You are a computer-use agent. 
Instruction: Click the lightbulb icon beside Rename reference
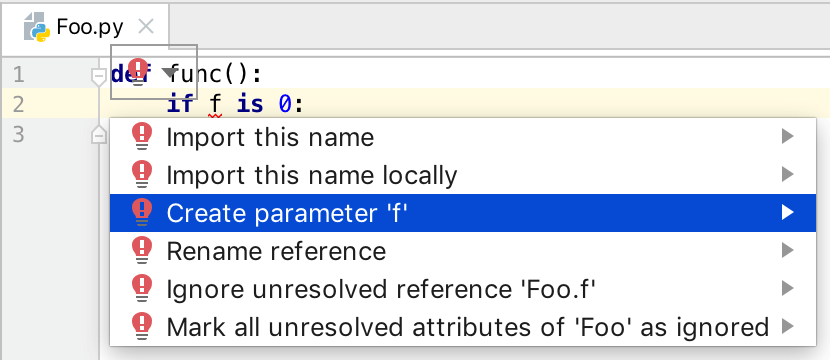point(142,250)
